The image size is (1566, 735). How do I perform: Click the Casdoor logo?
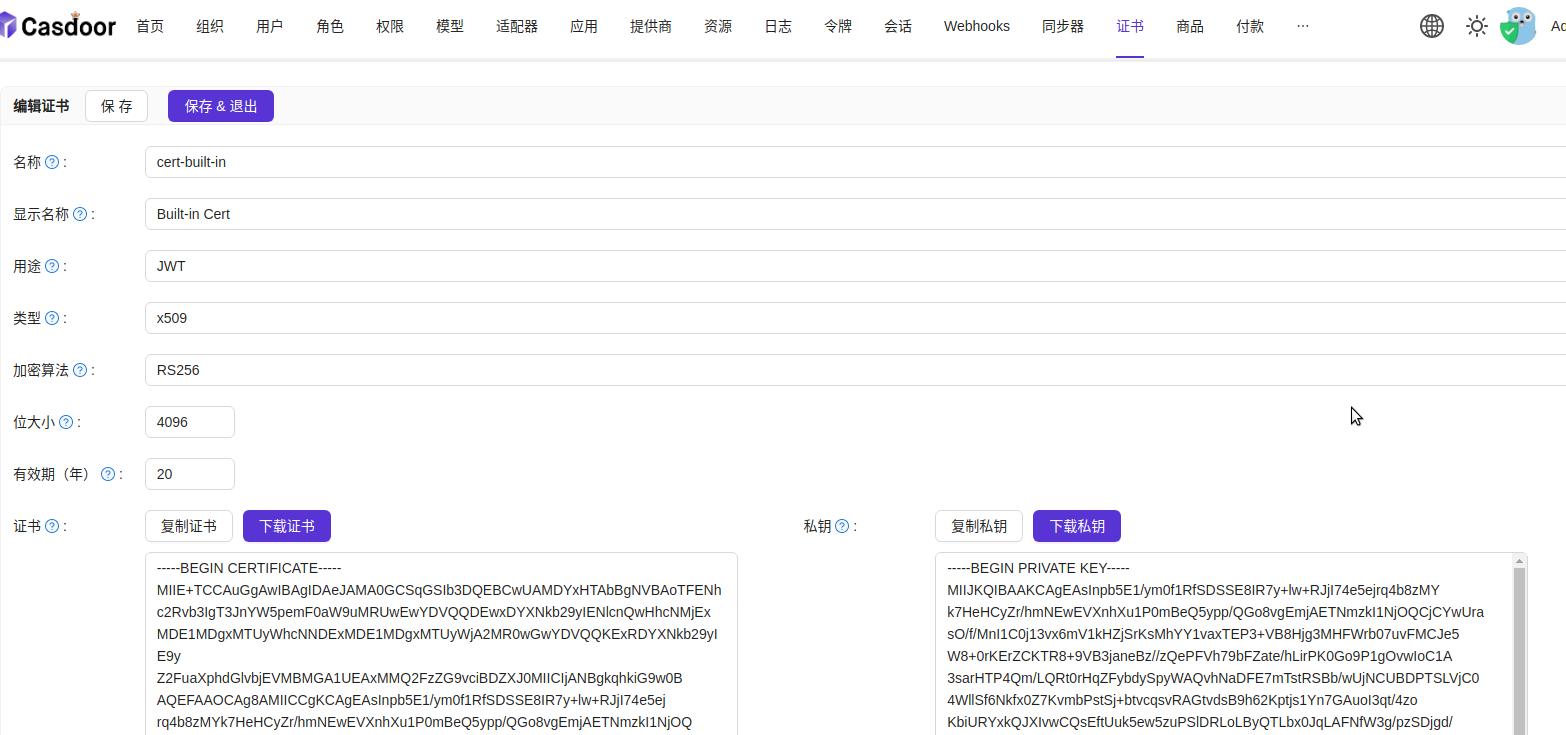pyautogui.click(x=57, y=25)
